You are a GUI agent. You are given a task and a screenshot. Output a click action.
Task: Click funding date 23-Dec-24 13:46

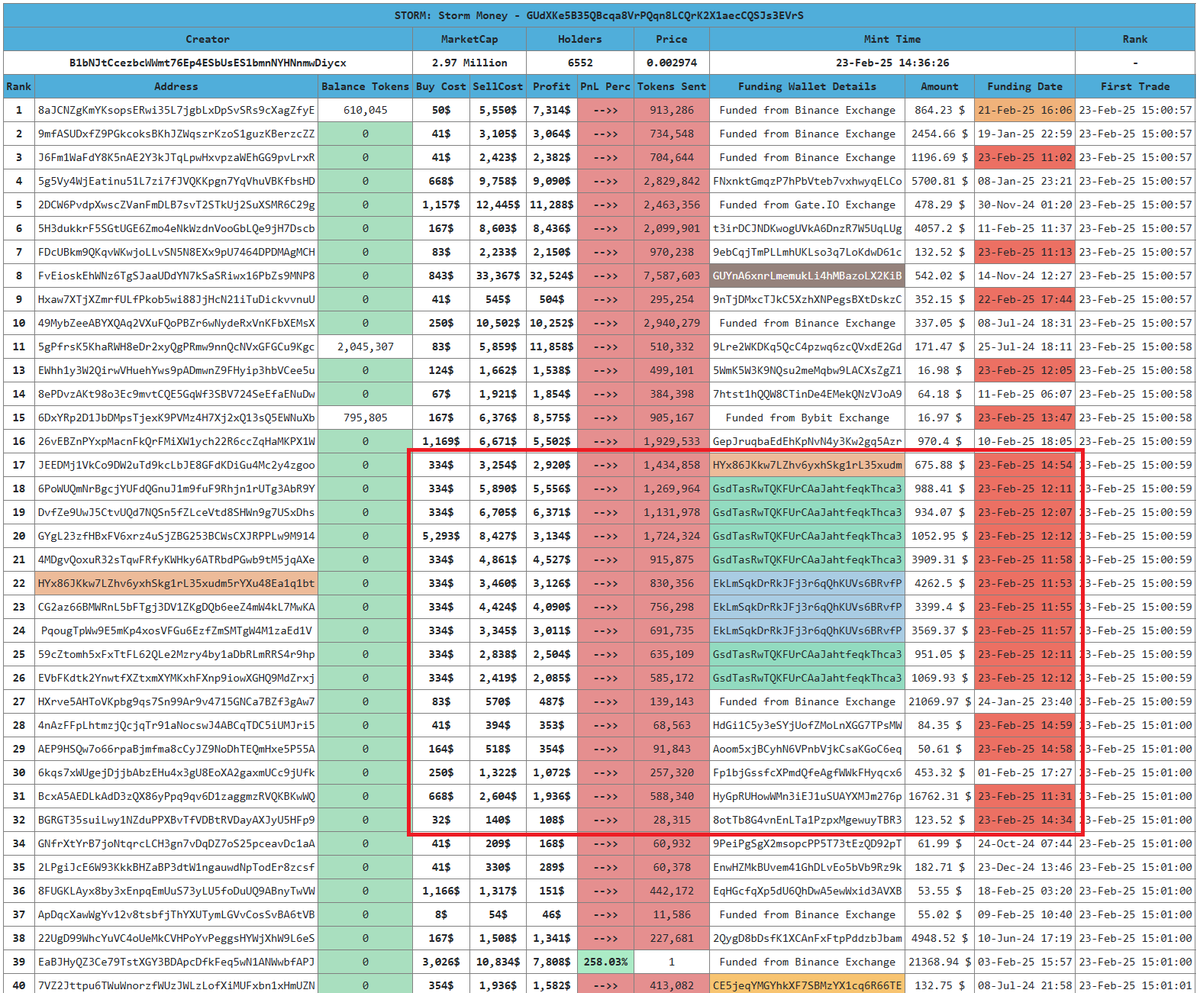pyautogui.click(x=1024, y=867)
